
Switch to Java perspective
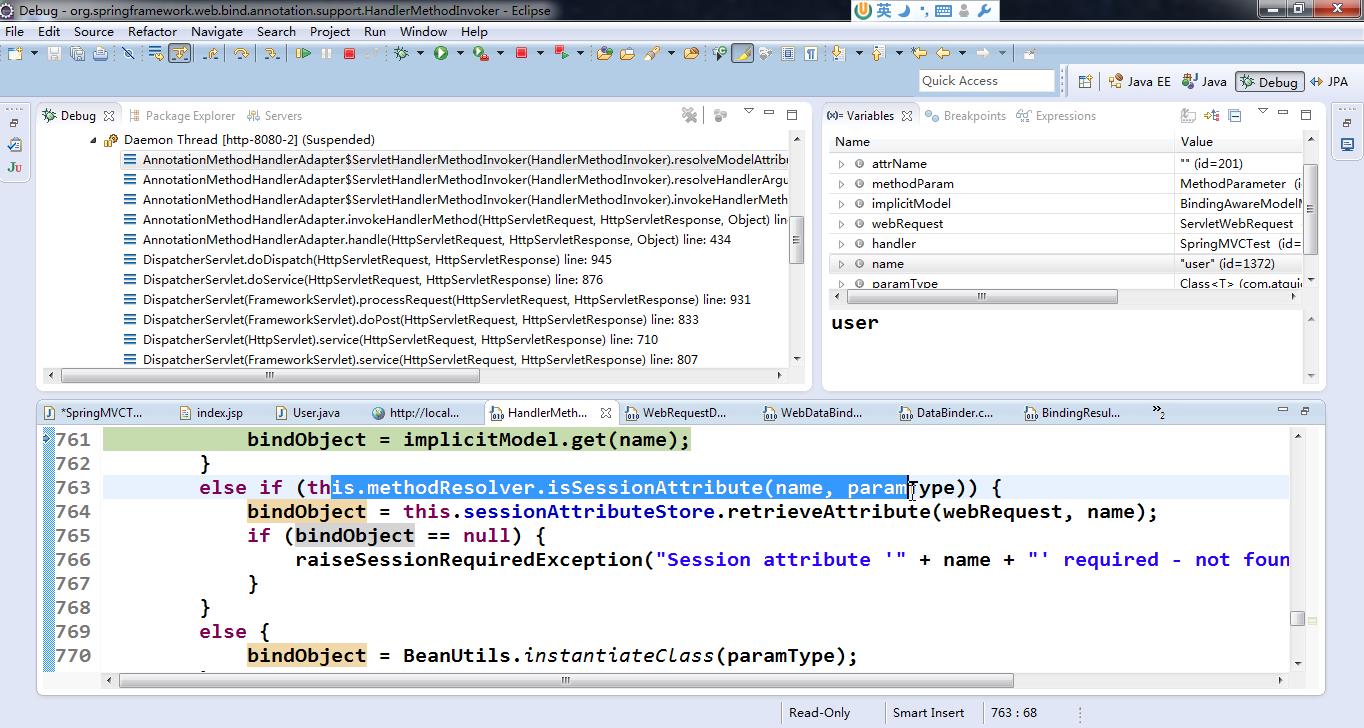pos(1204,82)
